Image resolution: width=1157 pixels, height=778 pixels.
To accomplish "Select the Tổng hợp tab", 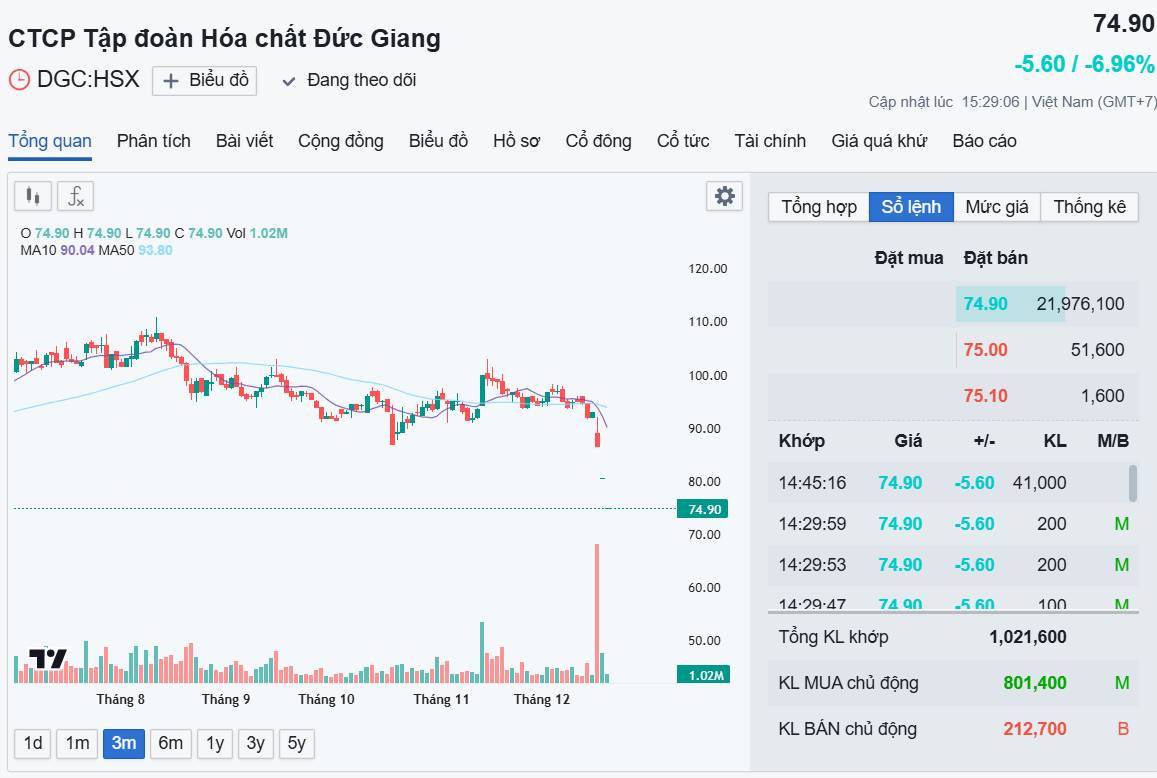I will coord(817,206).
